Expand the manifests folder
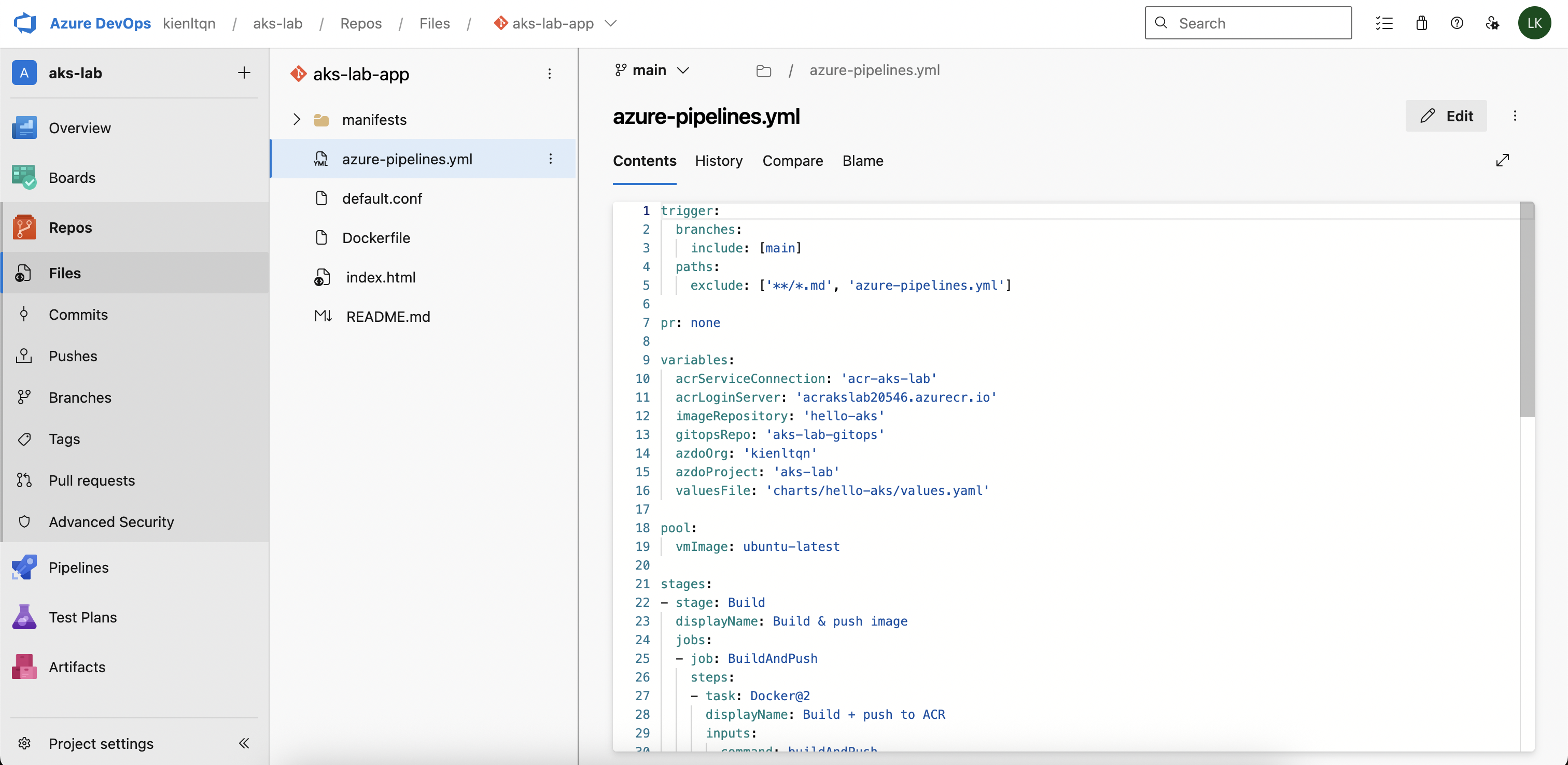1568x765 pixels. click(x=297, y=119)
